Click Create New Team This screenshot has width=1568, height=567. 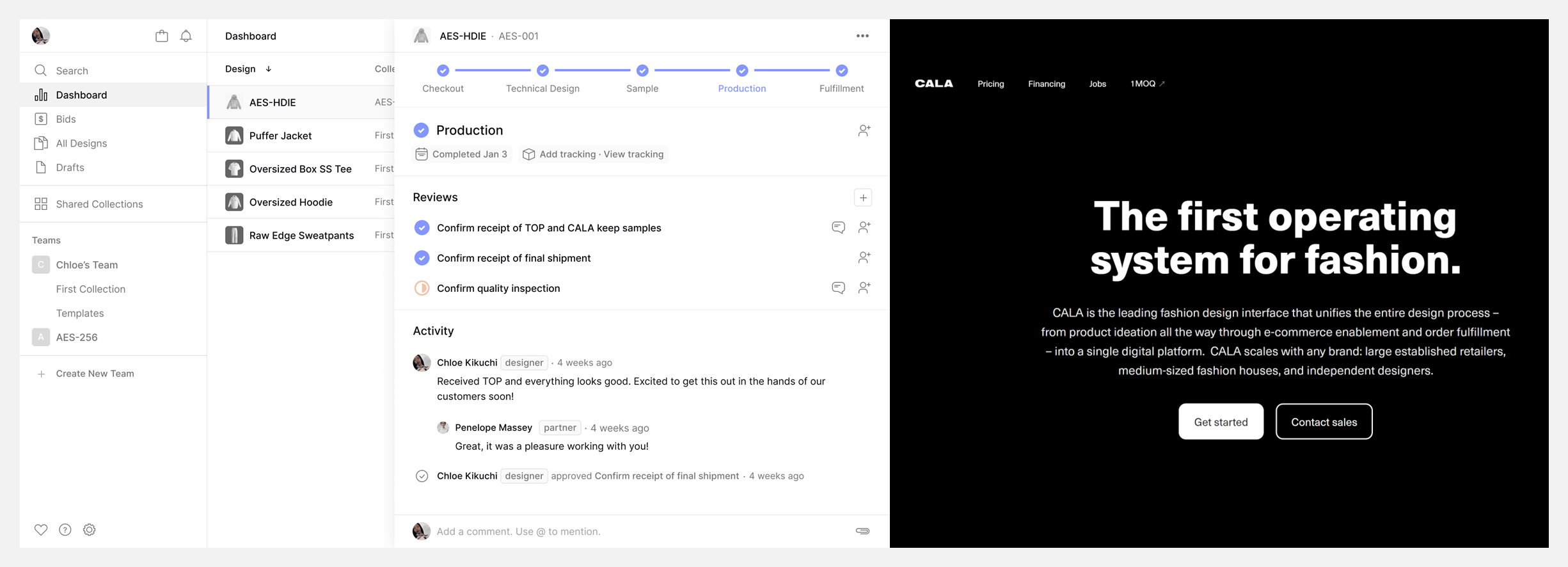pos(95,374)
